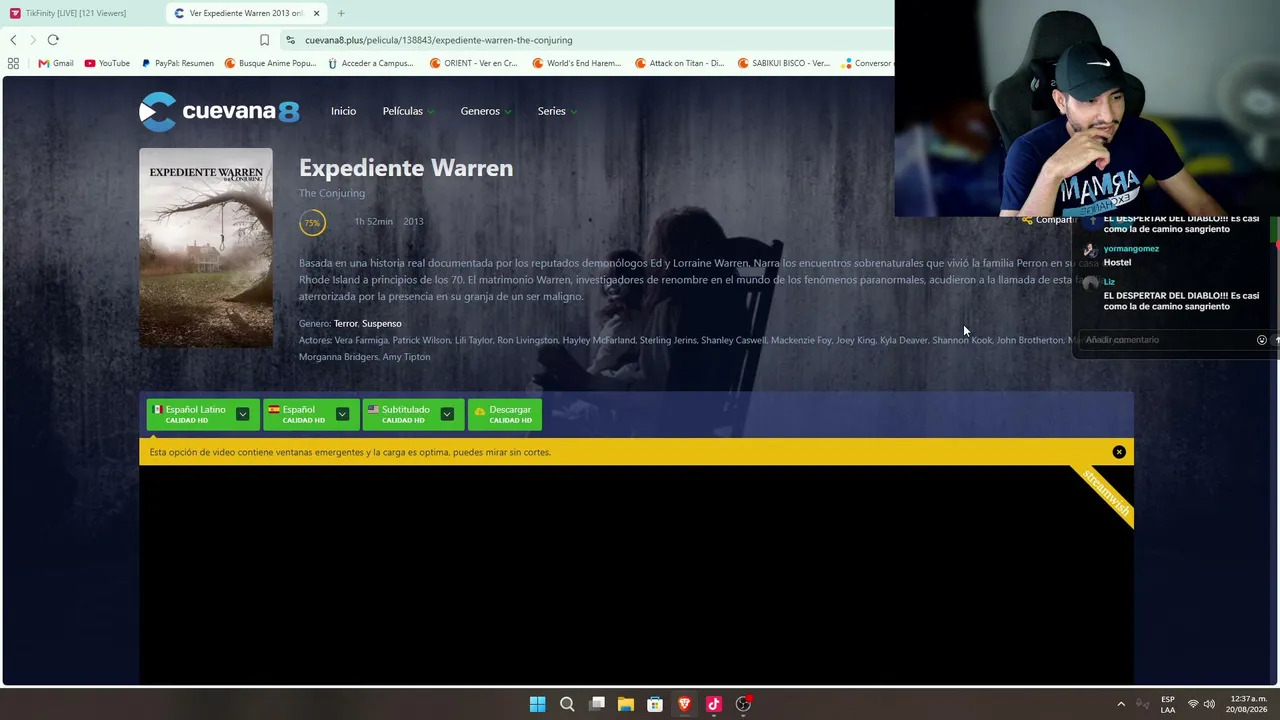Image resolution: width=1280 pixels, height=720 pixels.
Task: Click the Descargar Calidad HD button
Action: 505,414
